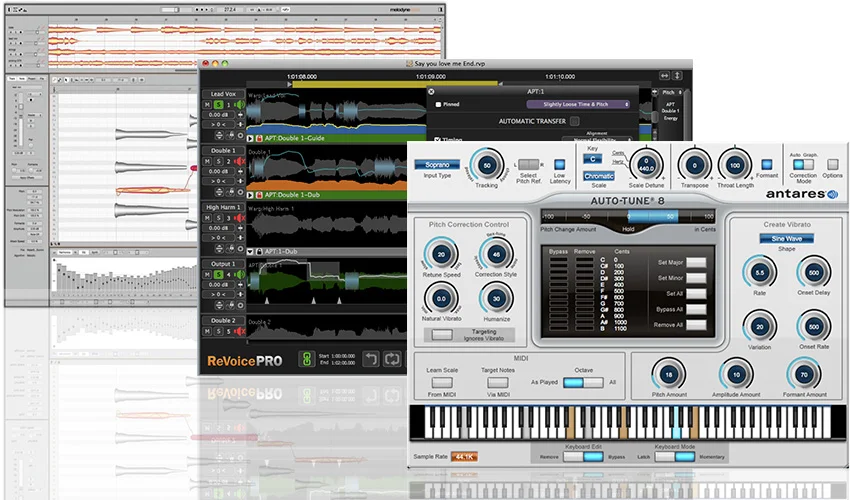The width and height of the screenshot is (850, 500).
Task: Click the Tracking knob
Action: pos(487,165)
